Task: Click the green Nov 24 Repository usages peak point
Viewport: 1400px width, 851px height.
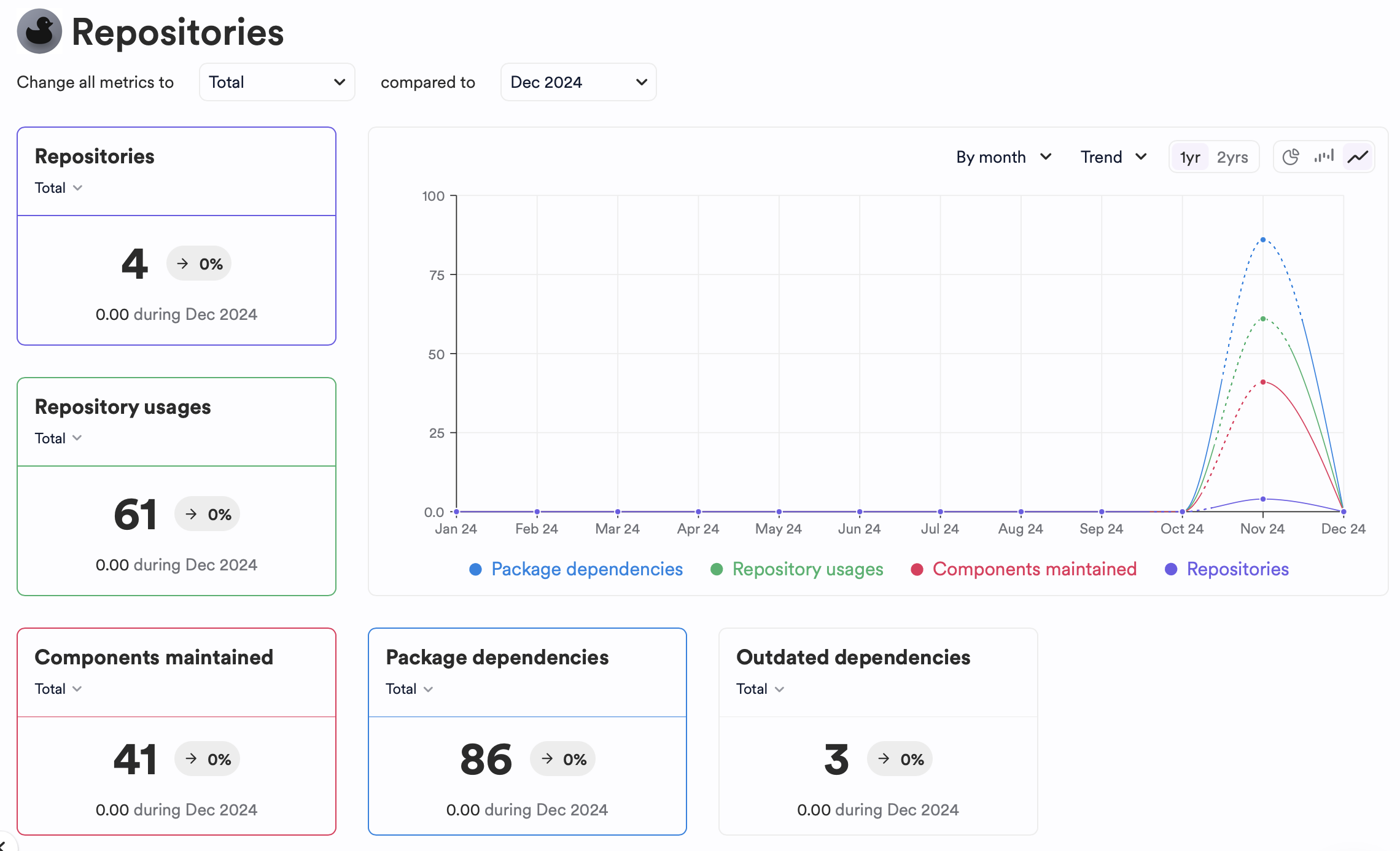Action: tap(1263, 319)
